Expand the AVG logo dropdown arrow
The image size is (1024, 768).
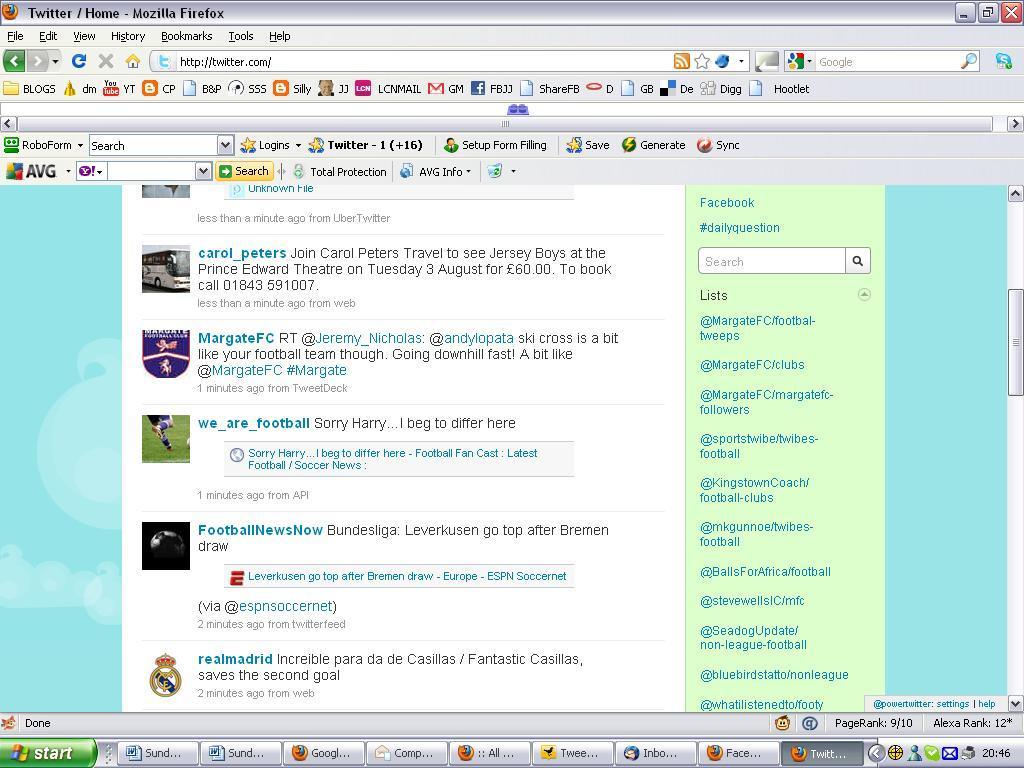[x=68, y=172]
